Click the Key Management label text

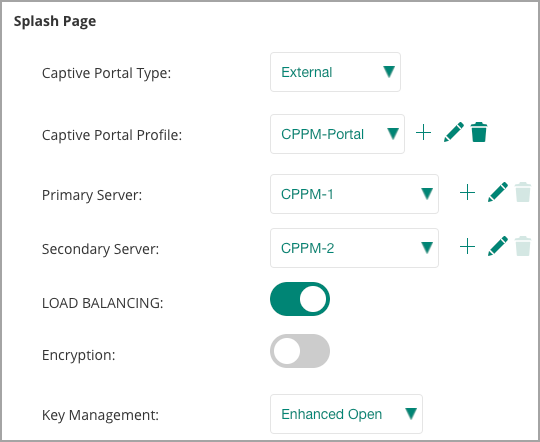point(101,415)
